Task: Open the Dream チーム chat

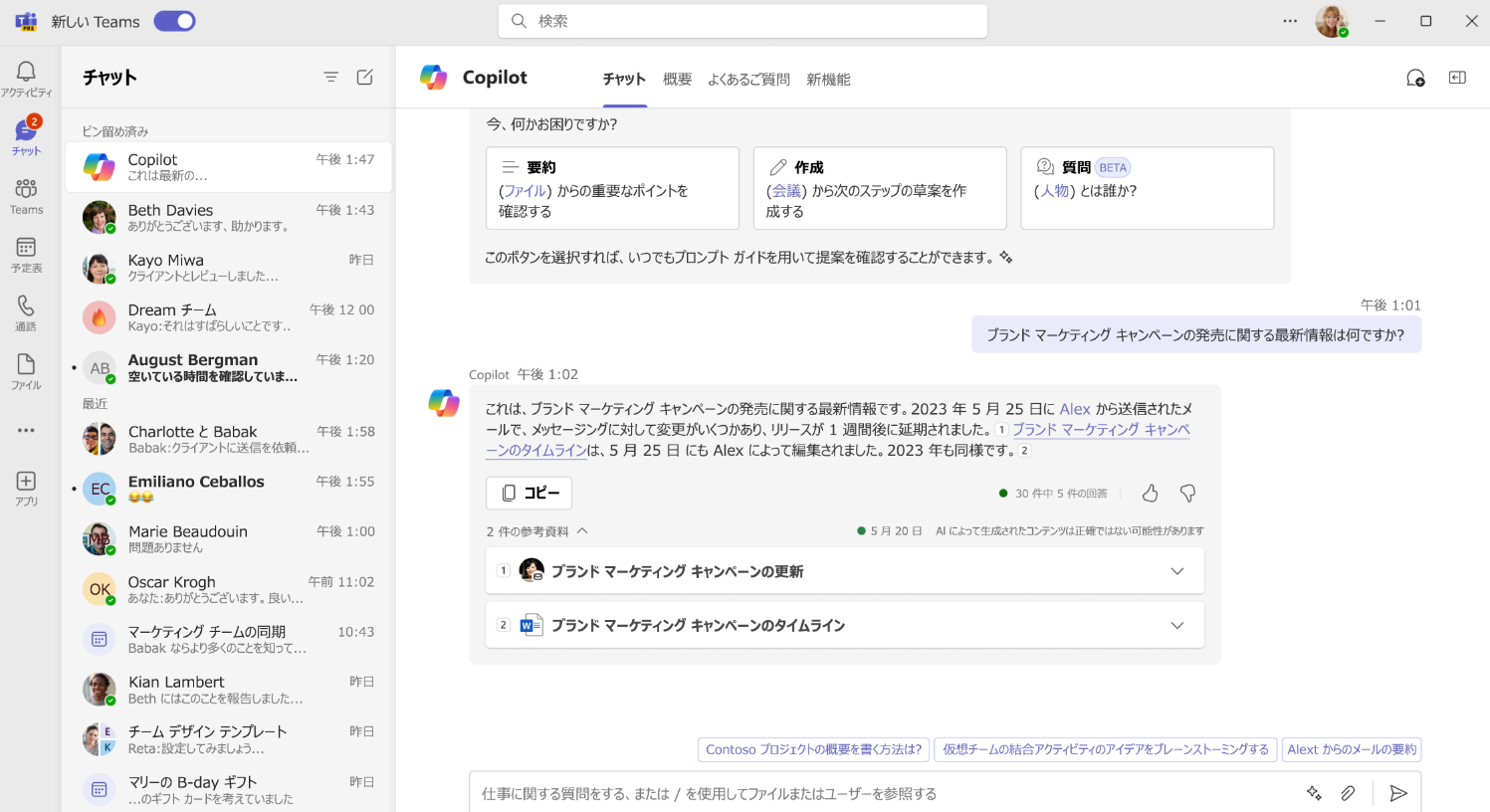Action: (x=229, y=316)
